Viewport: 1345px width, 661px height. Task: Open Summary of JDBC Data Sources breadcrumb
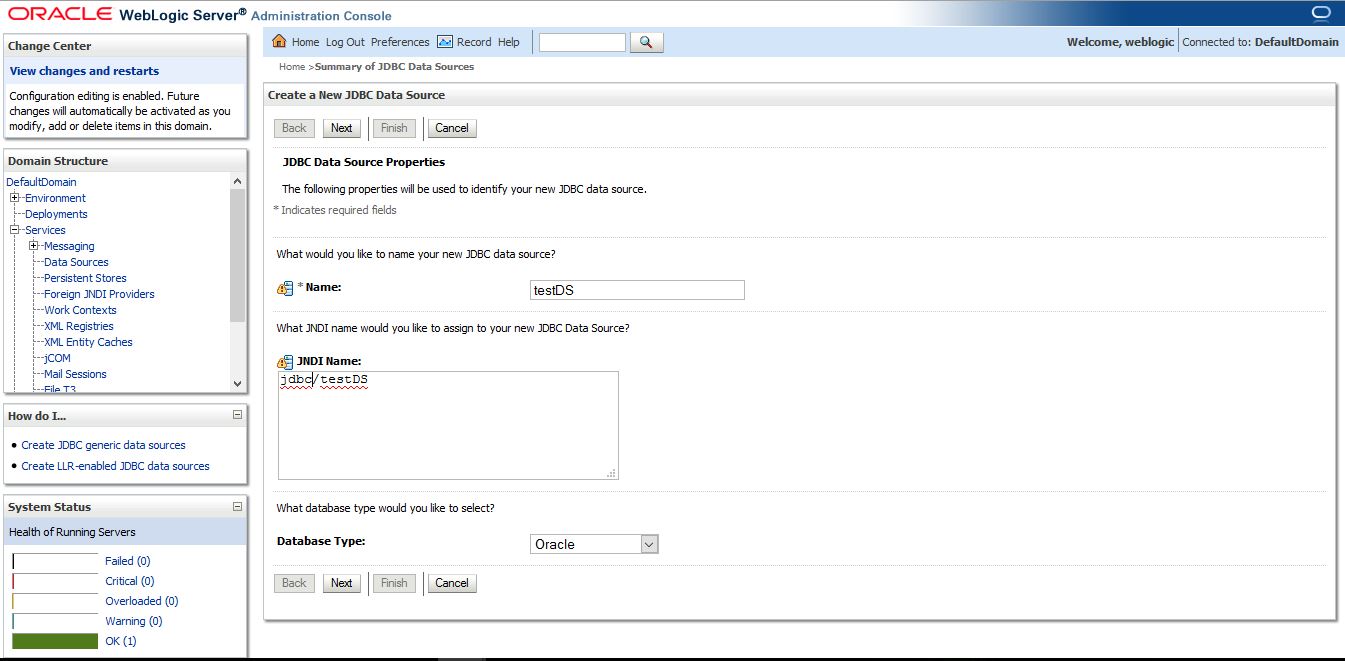click(394, 67)
